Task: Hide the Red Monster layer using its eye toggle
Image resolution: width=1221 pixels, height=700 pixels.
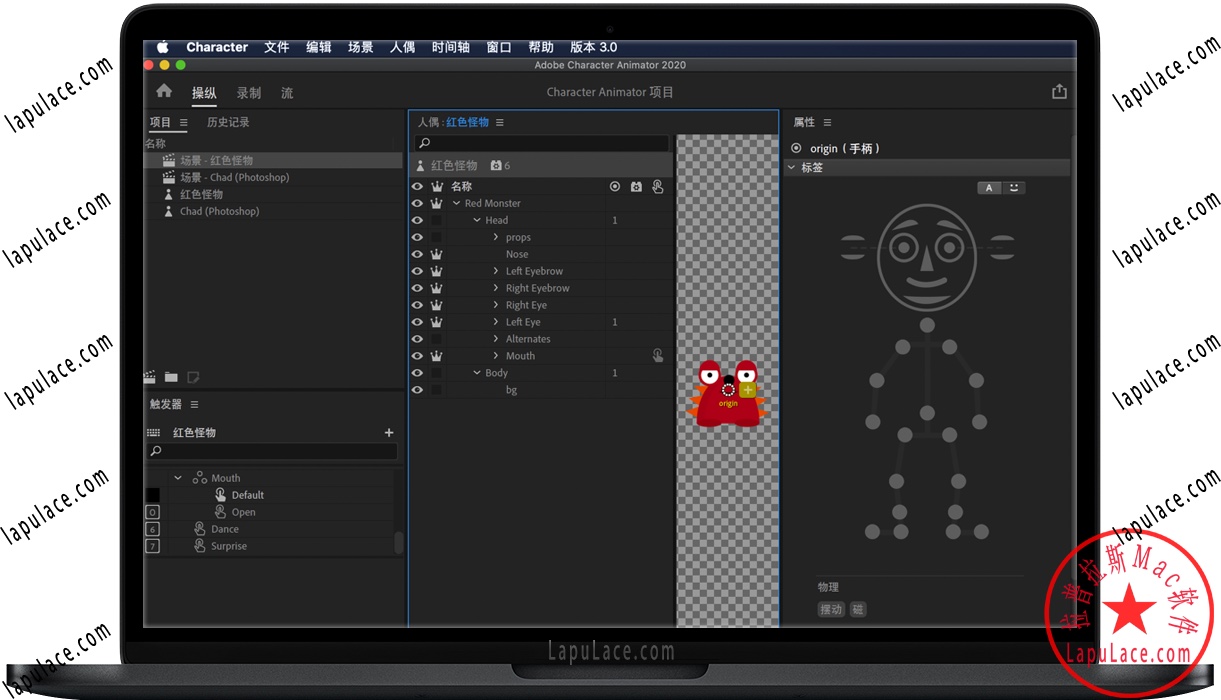Action: [x=417, y=203]
